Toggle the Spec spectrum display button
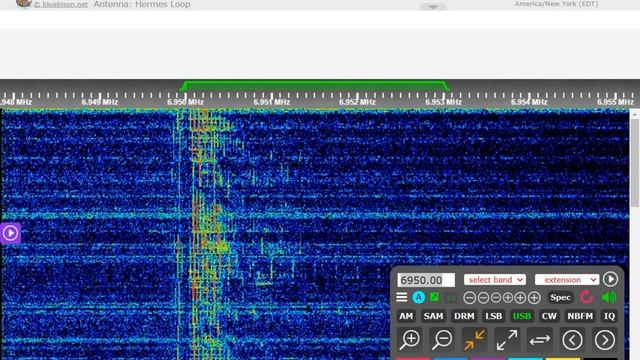This screenshot has height=360, width=640. point(560,298)
